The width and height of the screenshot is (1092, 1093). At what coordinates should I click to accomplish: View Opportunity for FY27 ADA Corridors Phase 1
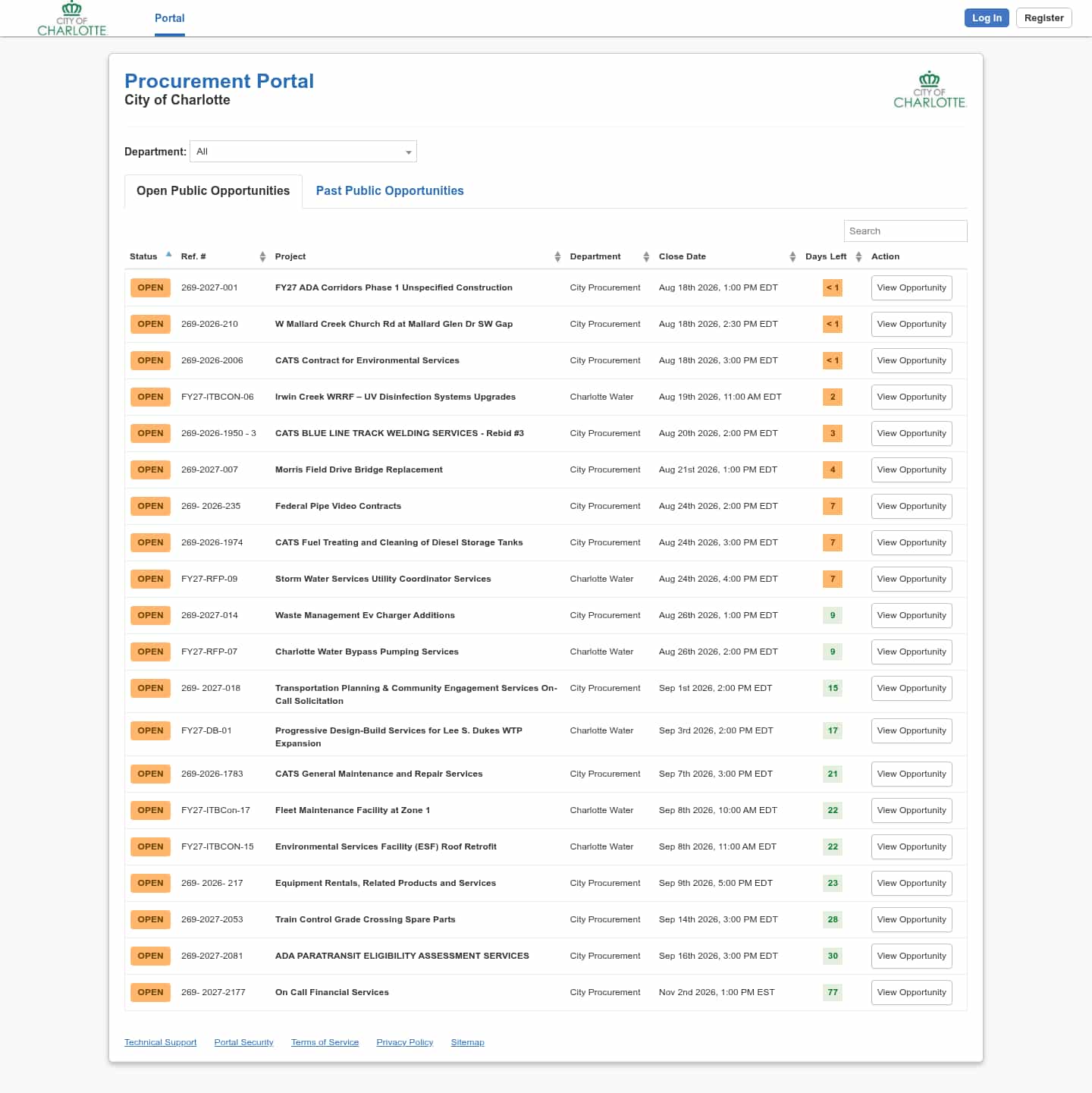click(x=912, y=288)
